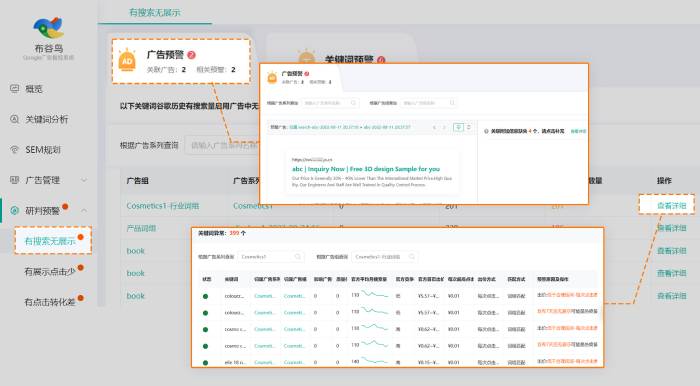Switch to 有搜索无展示 top tab
Viewport: 700px width, 386px height.
(x=154, y=12)
